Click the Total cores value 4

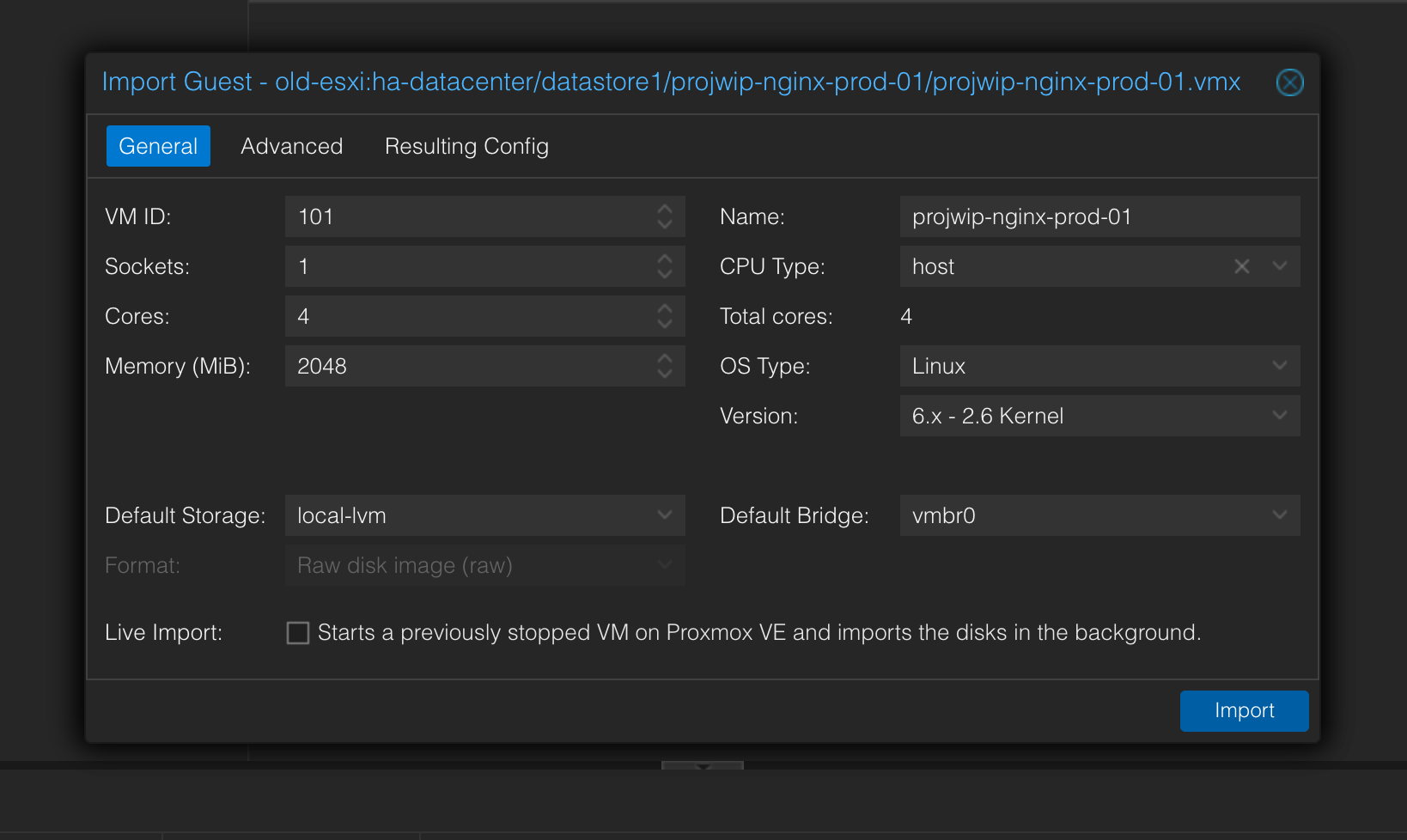point(906,317)
